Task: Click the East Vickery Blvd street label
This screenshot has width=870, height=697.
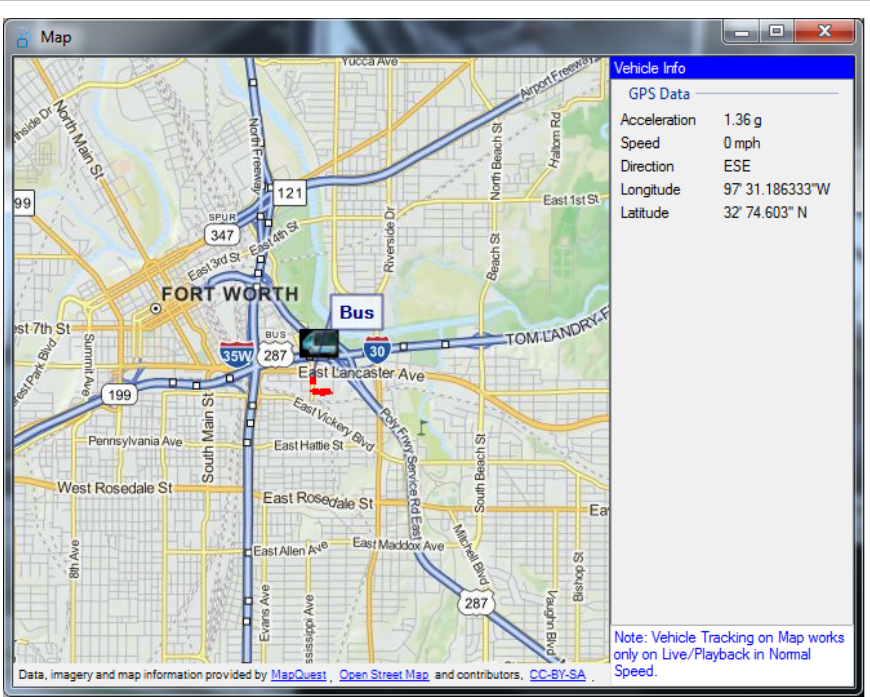Action: 333,425
